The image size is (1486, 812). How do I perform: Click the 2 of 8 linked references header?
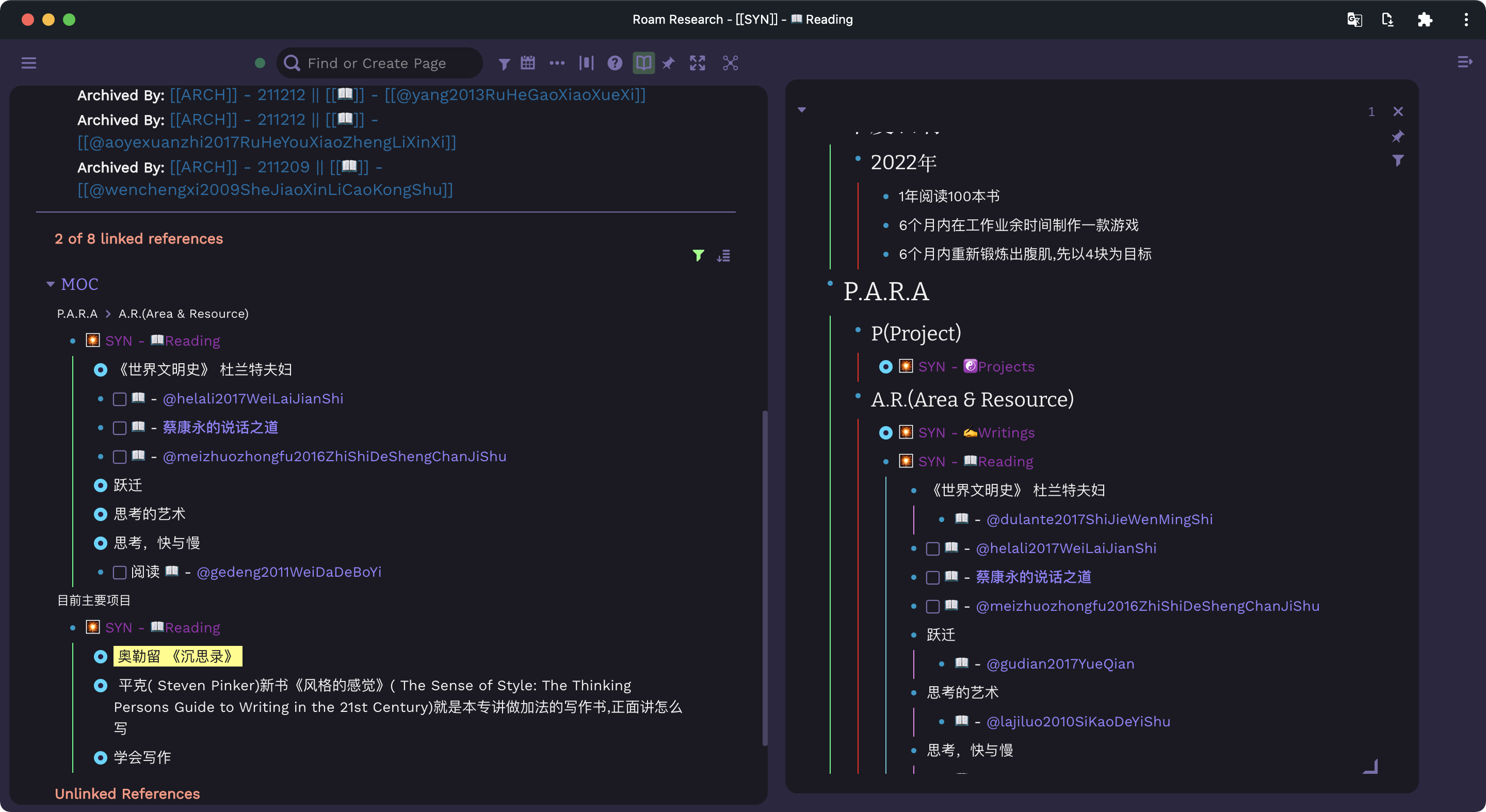click(138, 239)
